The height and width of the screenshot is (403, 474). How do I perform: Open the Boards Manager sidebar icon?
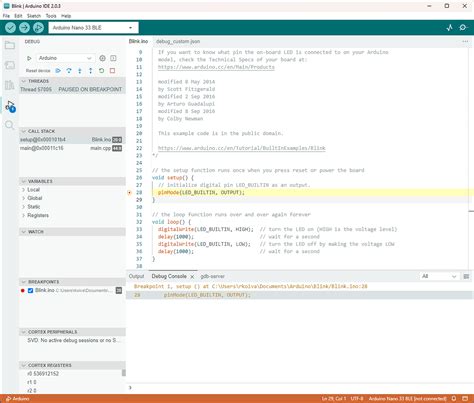click(x=10, y=65)
